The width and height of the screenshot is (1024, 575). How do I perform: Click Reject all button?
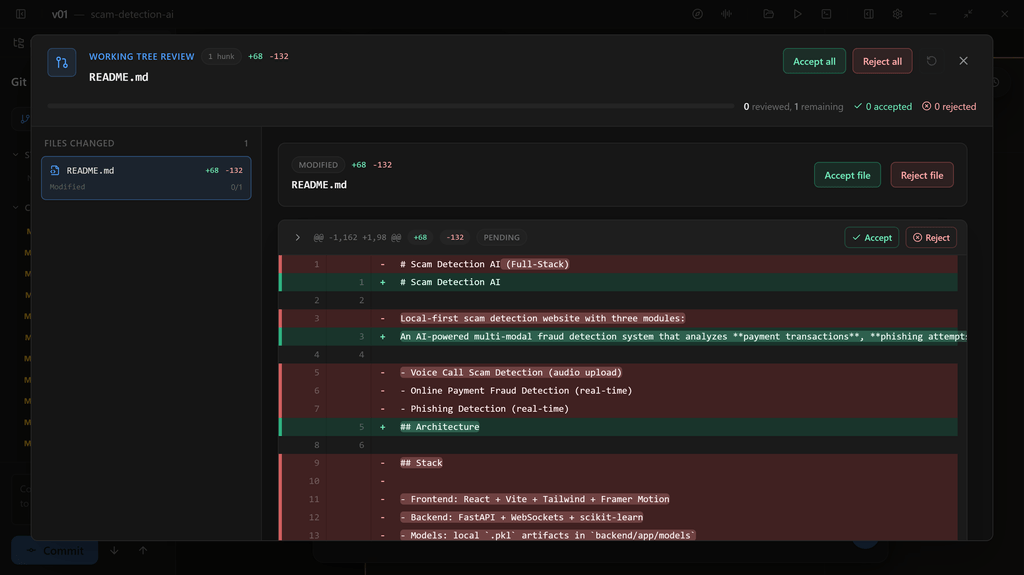pyautogui.click(x=882, y=61)
